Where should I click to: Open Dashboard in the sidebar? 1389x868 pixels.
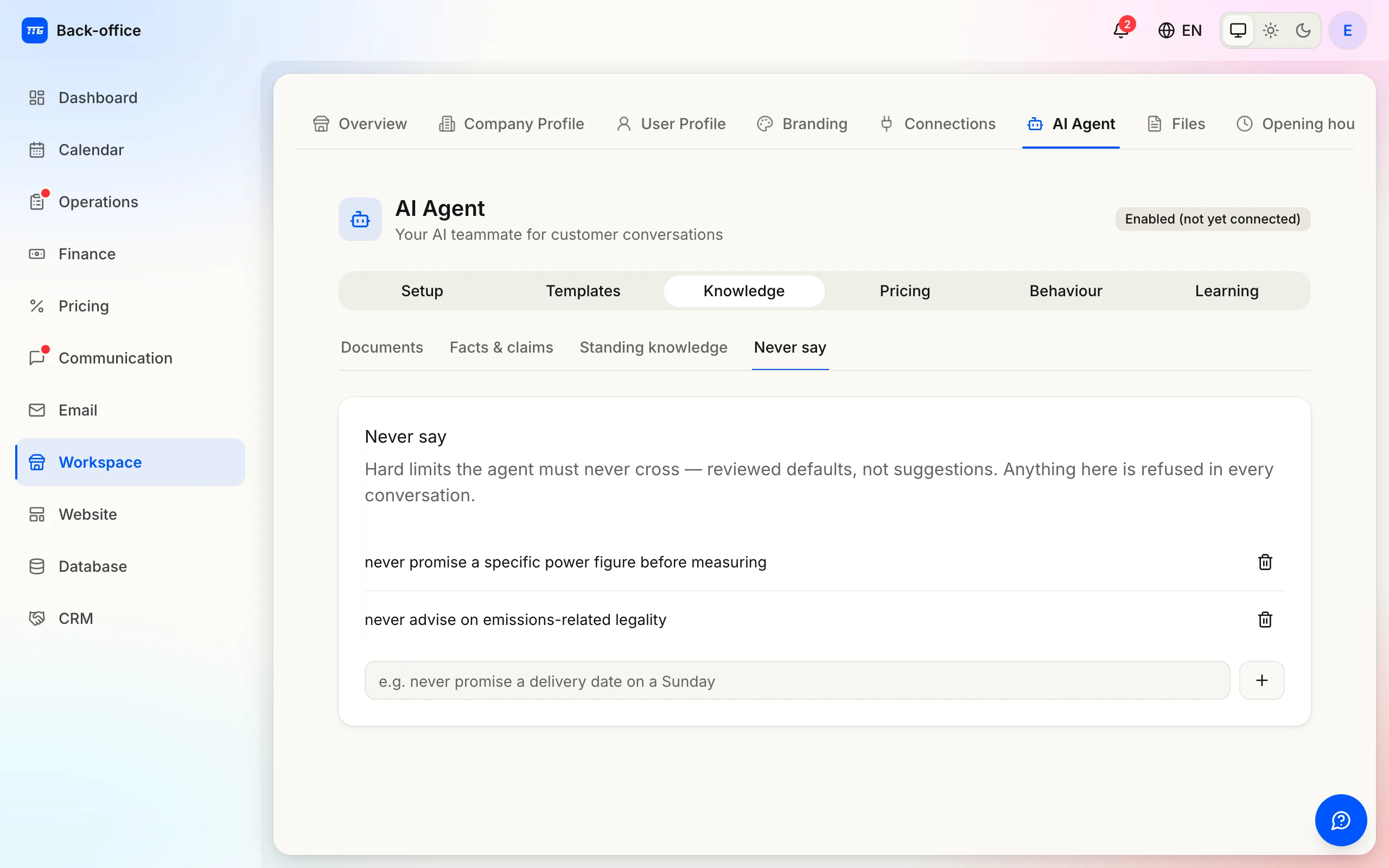coord(130,98)
